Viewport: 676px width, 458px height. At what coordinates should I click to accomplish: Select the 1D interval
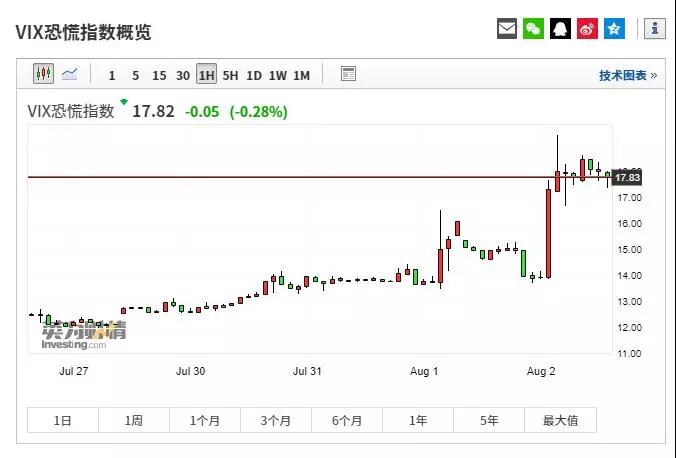(254, 75)
